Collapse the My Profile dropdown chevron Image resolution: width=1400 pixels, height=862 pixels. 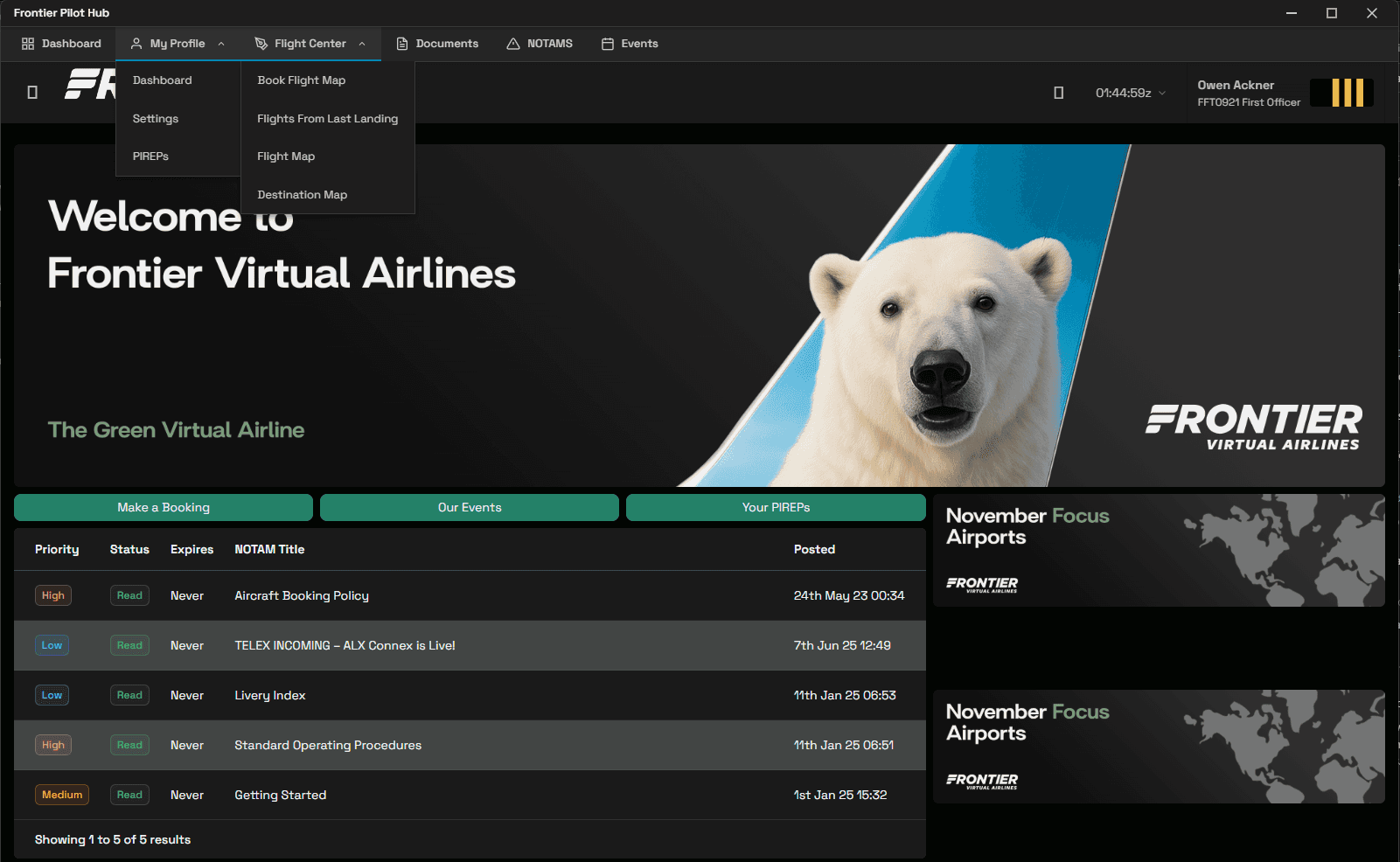point(220,43)
